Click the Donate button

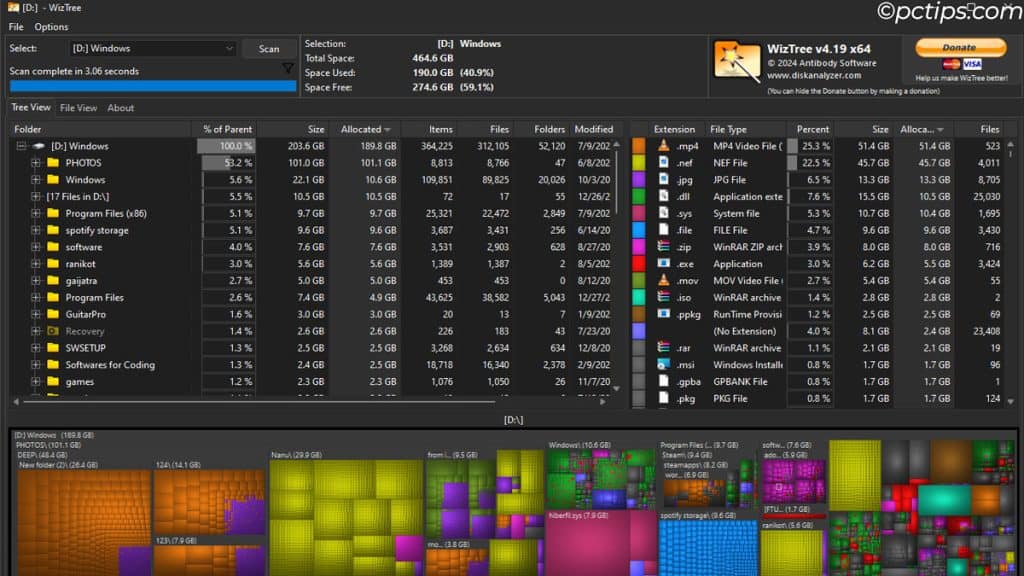[960, 47]
